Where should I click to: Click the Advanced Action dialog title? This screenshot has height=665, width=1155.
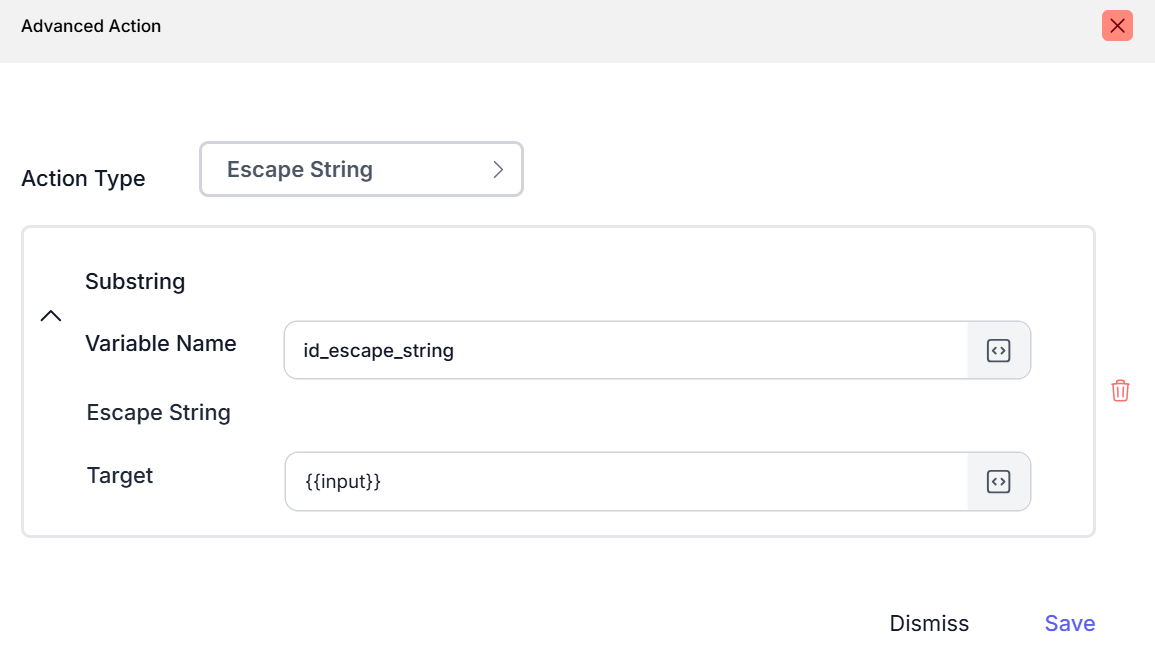(x=91, y=26)
